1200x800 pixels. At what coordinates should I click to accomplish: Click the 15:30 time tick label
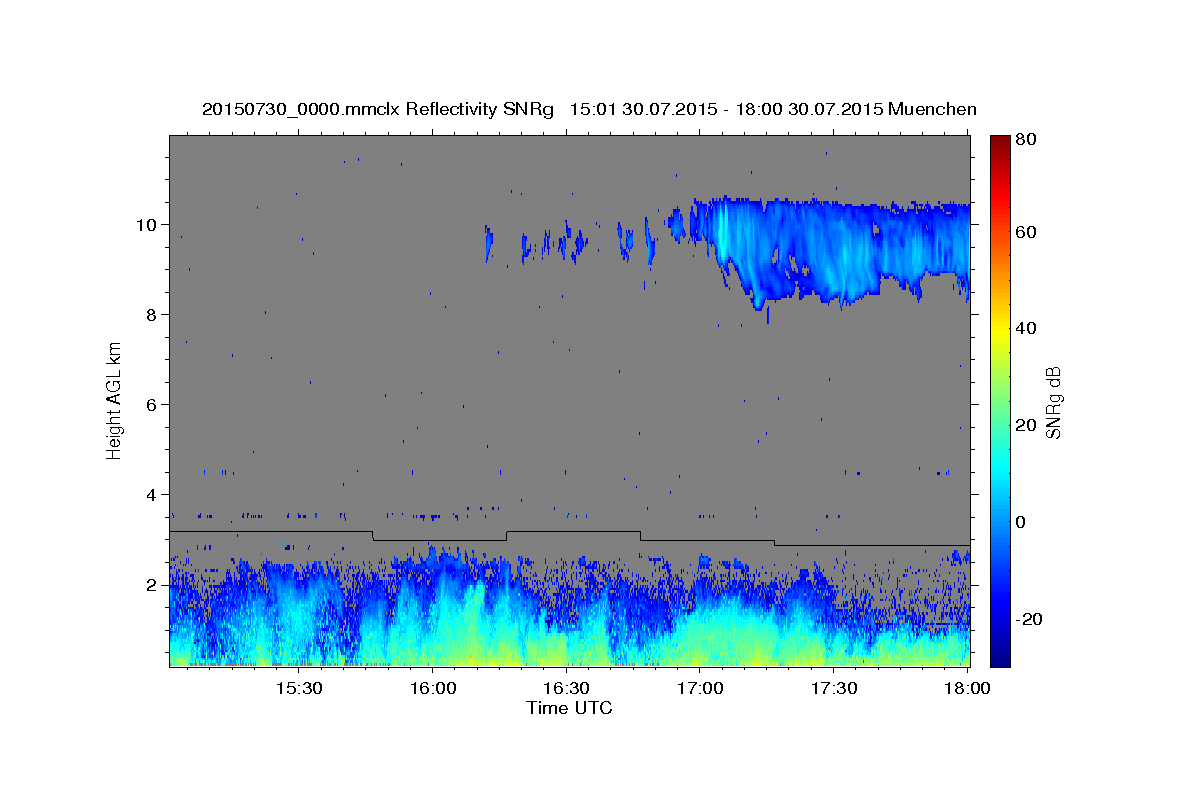pyautogui.click(x=299, y=688)
